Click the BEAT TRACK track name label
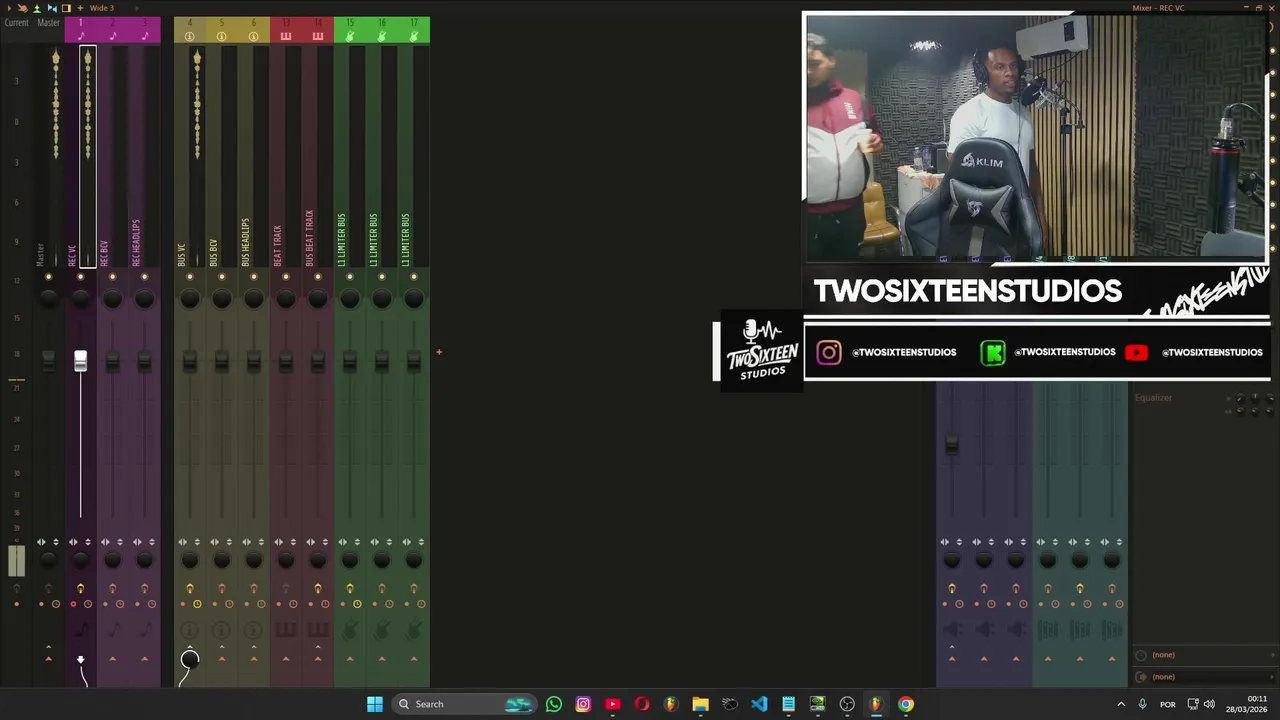This screenshot has width=1280, height=720. pos(277,246)
